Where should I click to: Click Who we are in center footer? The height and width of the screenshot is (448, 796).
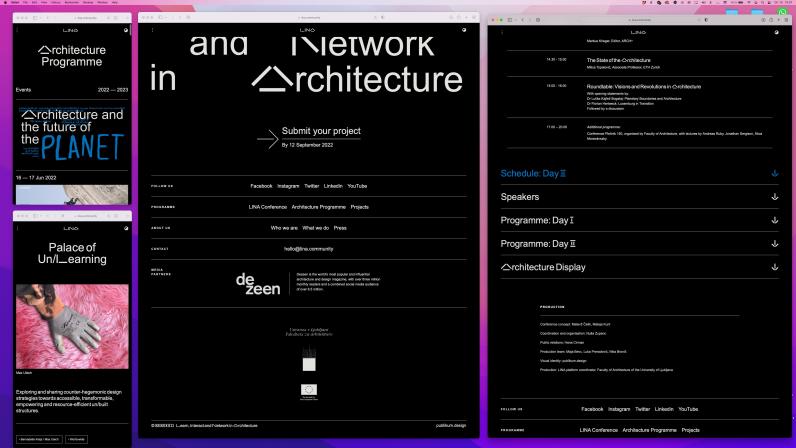pyautogui.click(x=284, y=228)
